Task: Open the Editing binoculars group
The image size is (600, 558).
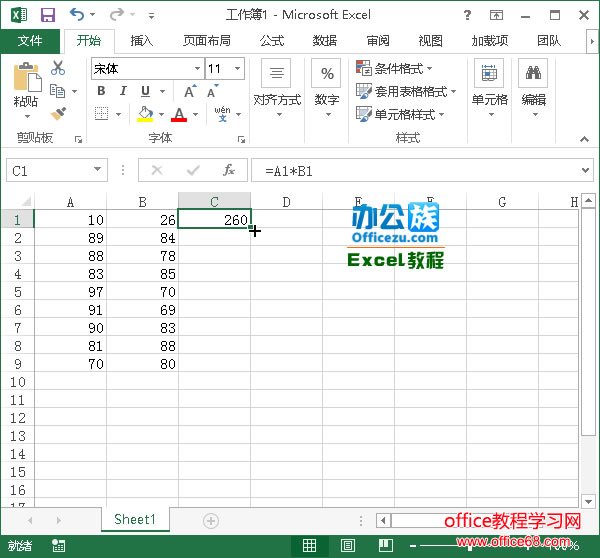Action: click(x=533, y=89)
